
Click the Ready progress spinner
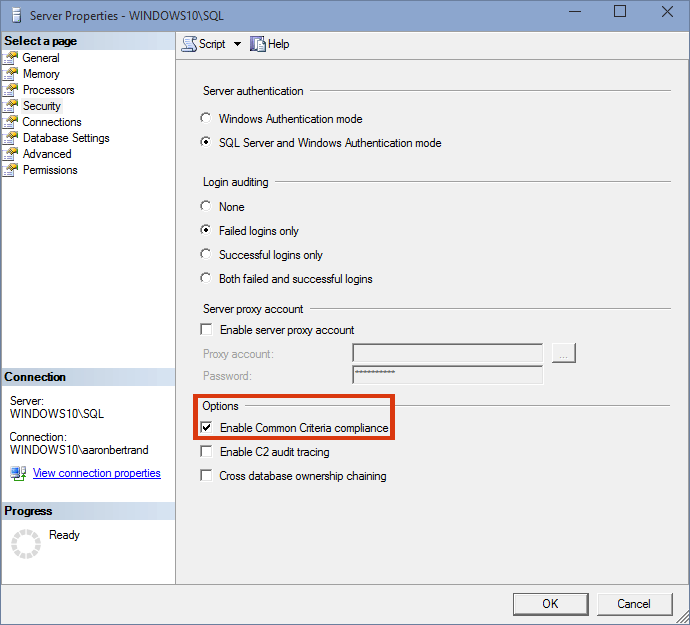coord(26,544)
